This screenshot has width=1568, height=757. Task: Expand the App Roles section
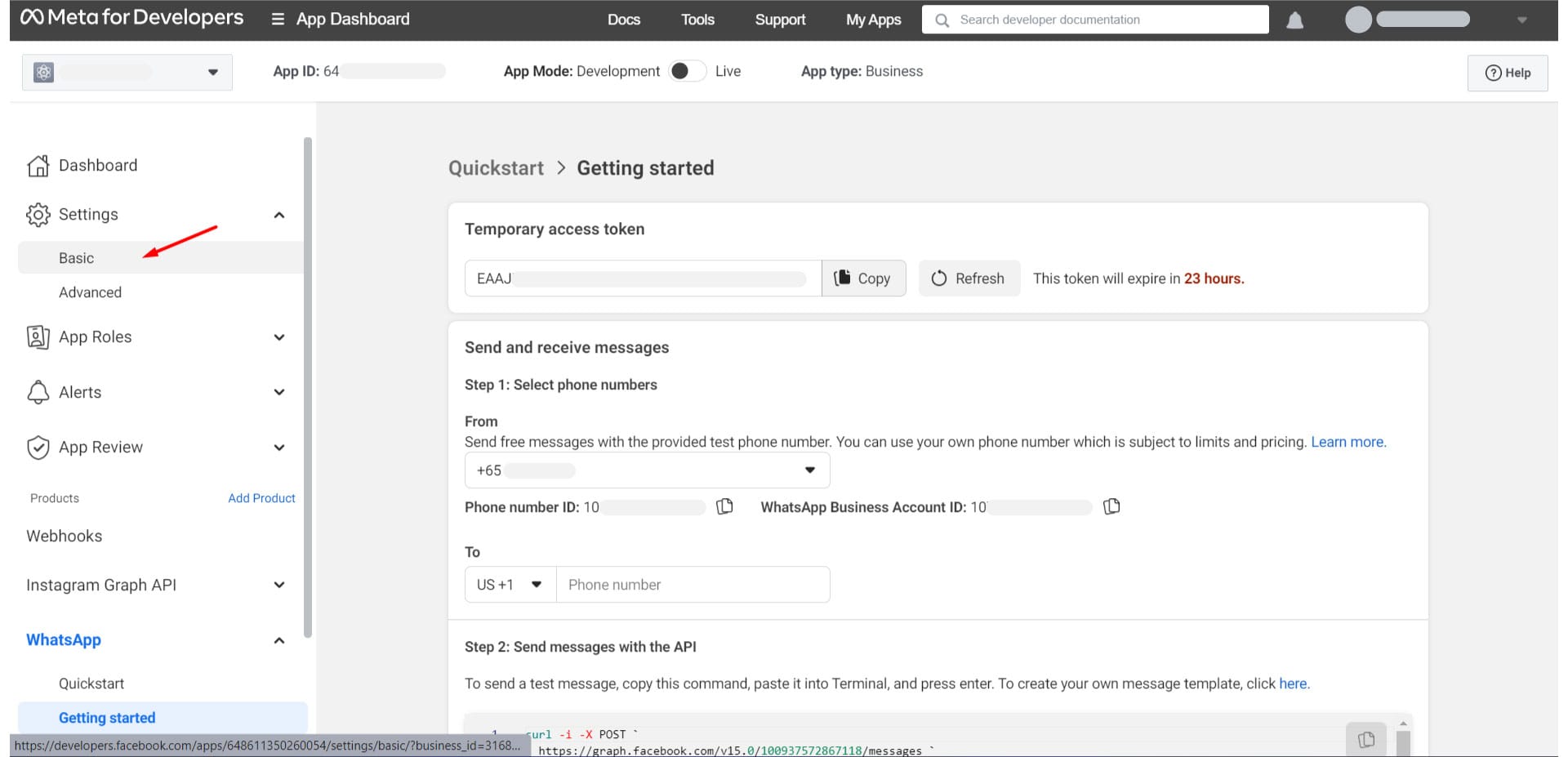(279, 337)
